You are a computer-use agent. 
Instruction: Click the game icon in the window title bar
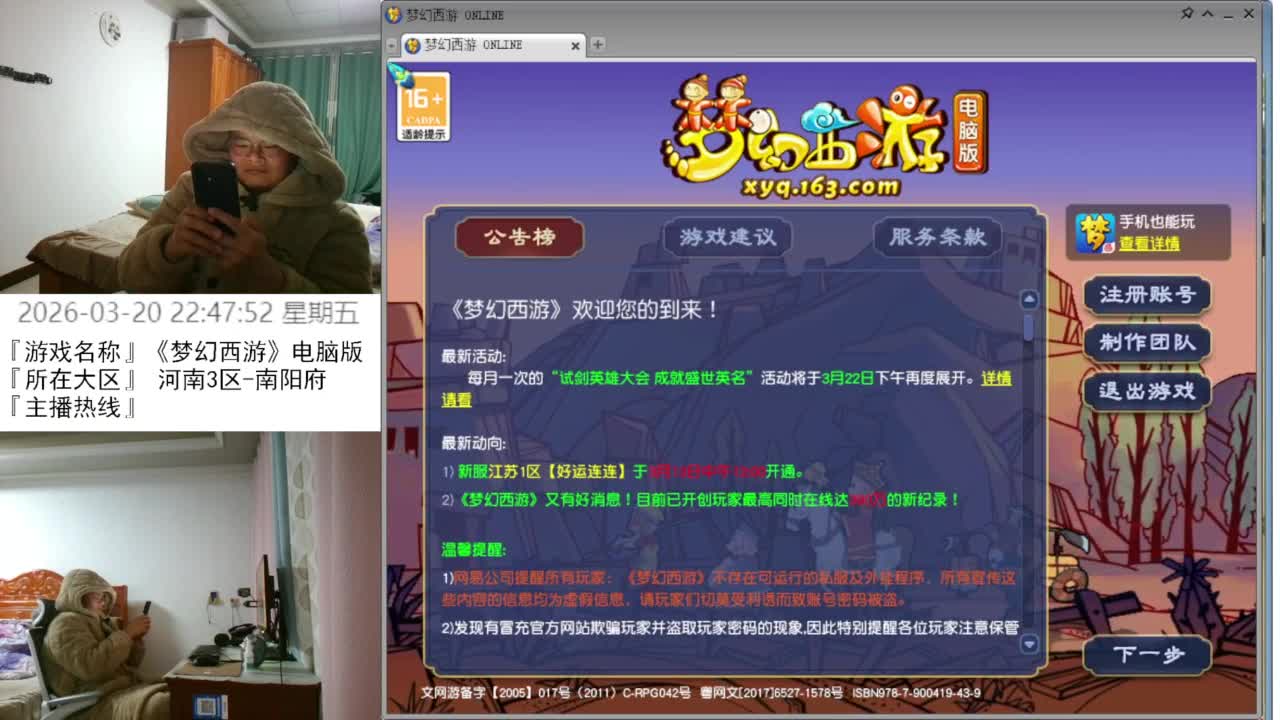click(x=394, y=15)
